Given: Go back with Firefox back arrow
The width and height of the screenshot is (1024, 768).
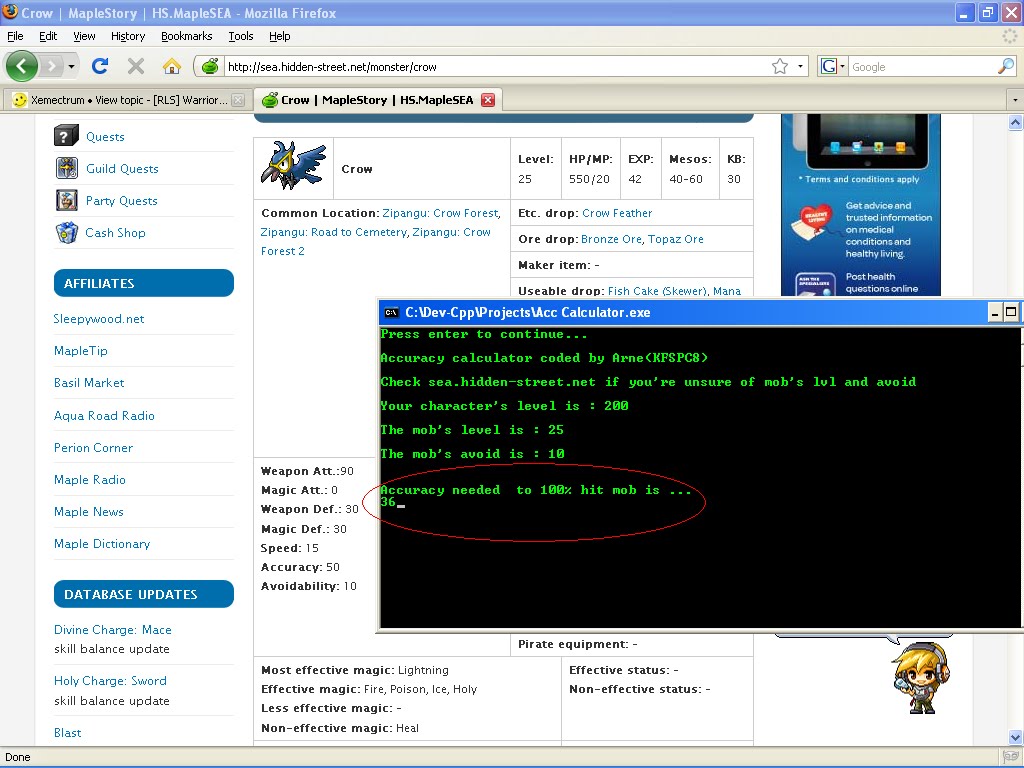Looking at the screenshot, I should pos(22,66).
